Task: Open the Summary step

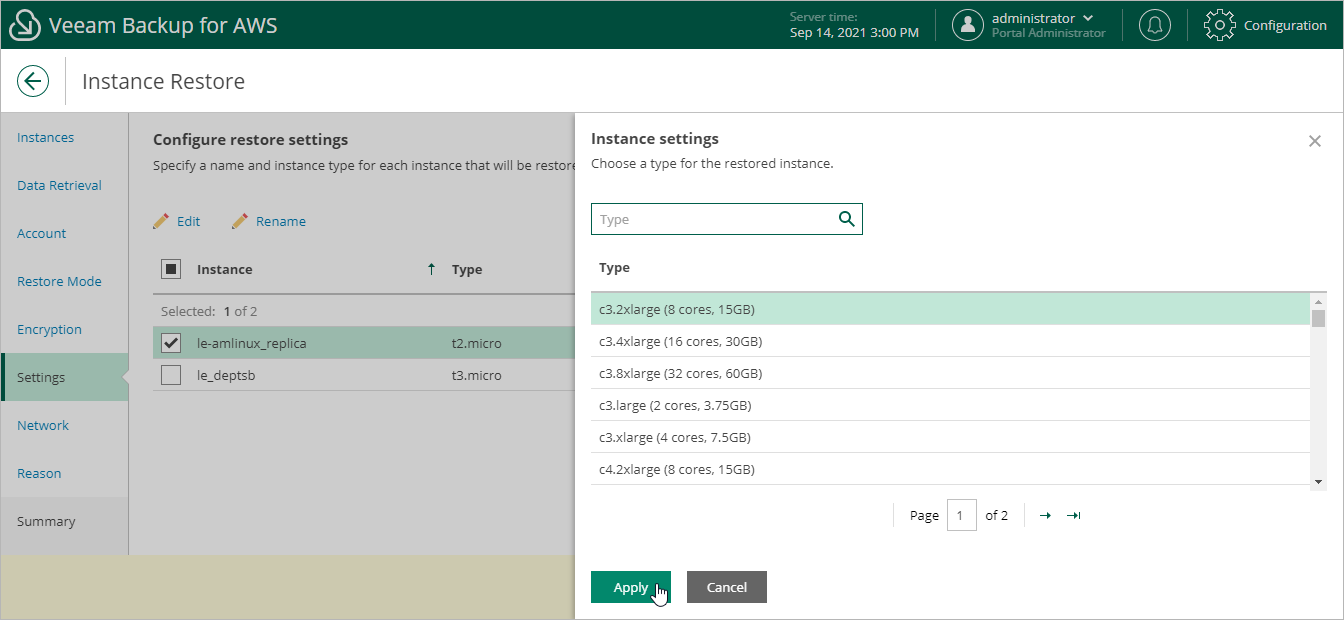Action: point(47,521)
